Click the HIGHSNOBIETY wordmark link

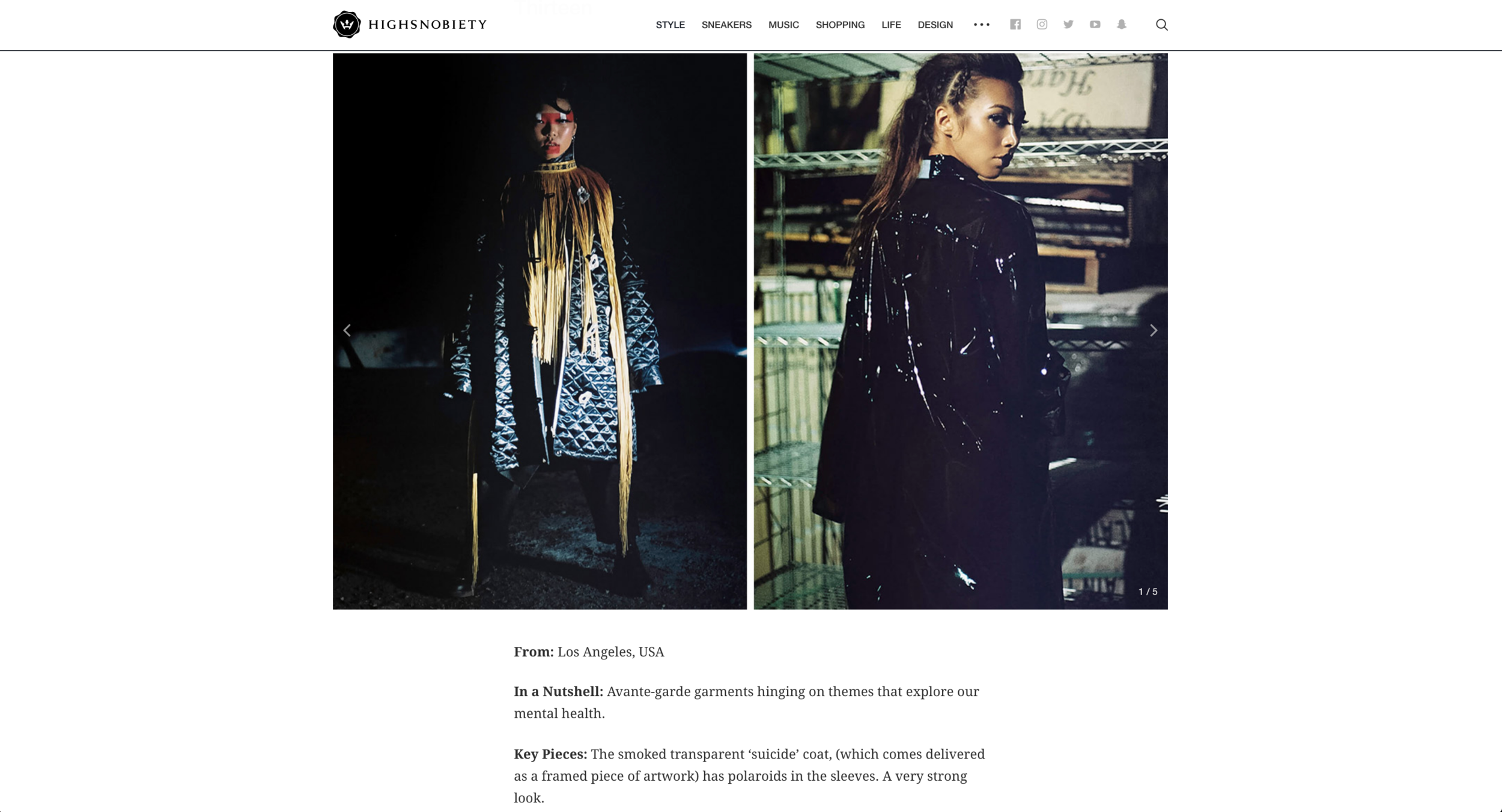(427, 25)
